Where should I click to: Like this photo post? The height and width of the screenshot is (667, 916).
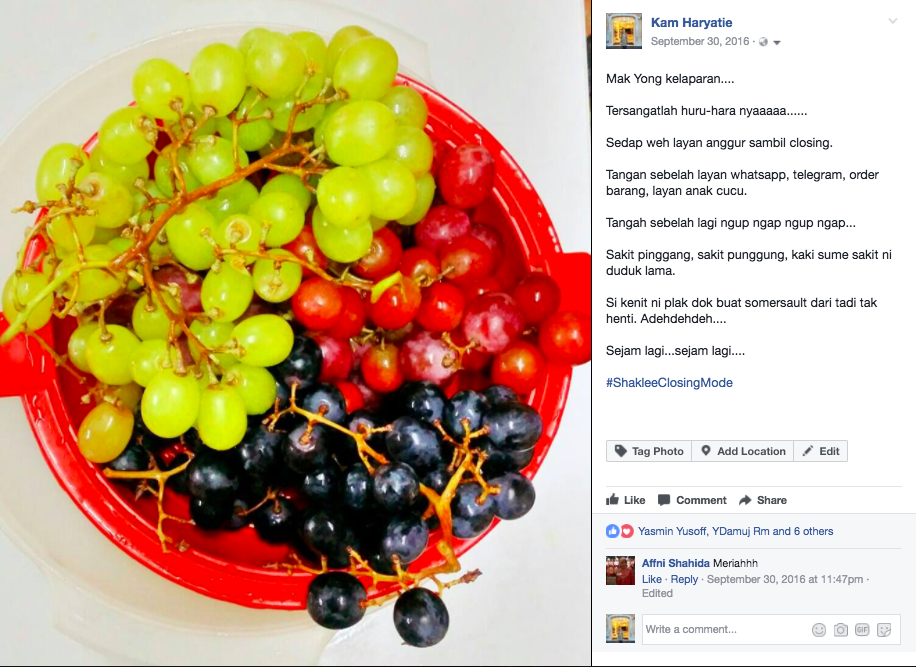pos(626,500)
